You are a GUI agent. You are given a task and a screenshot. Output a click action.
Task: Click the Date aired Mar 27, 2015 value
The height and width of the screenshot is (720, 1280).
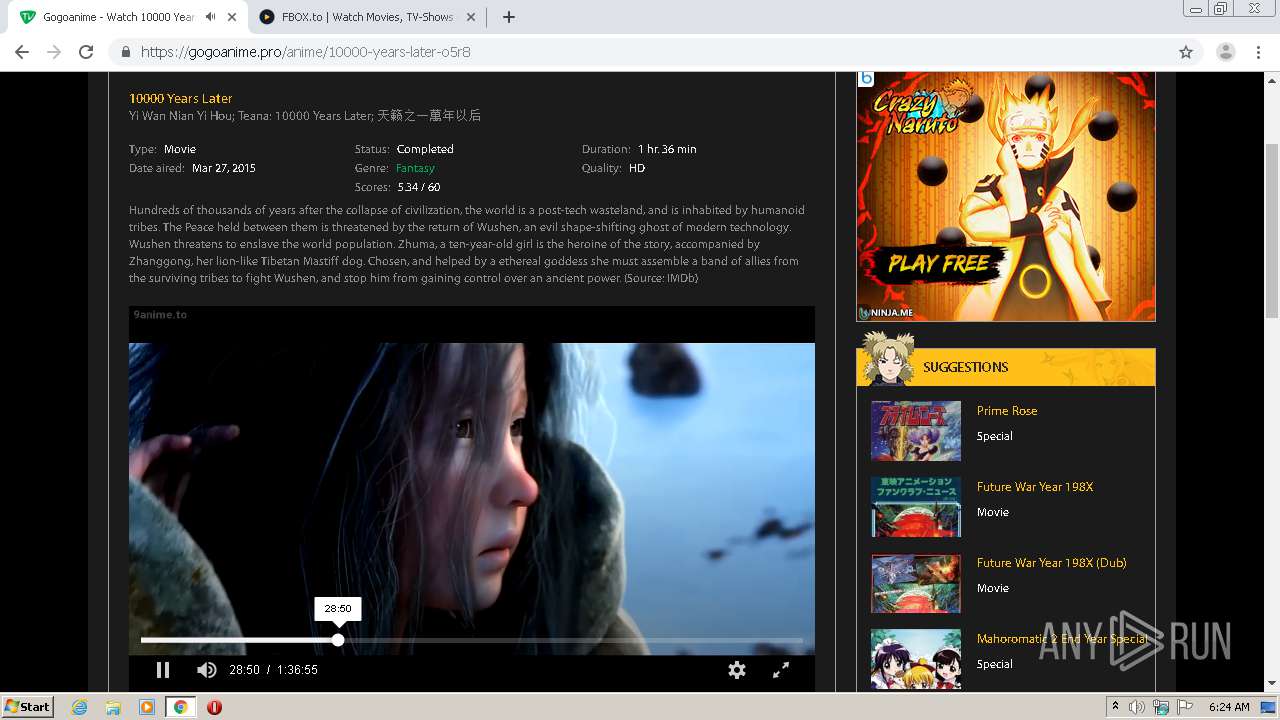[x=224, y=168]
